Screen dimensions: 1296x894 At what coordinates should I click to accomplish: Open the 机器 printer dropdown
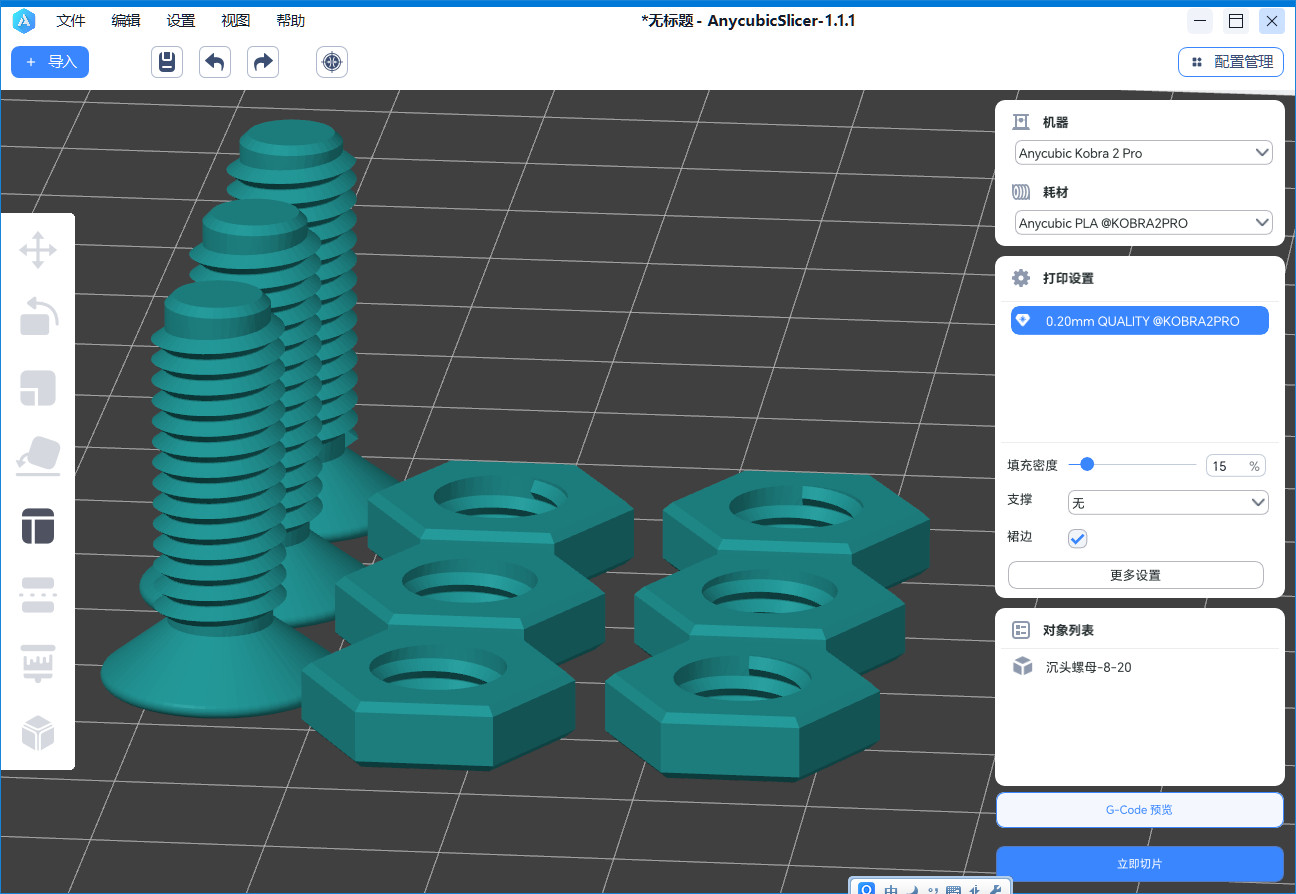1144,153
